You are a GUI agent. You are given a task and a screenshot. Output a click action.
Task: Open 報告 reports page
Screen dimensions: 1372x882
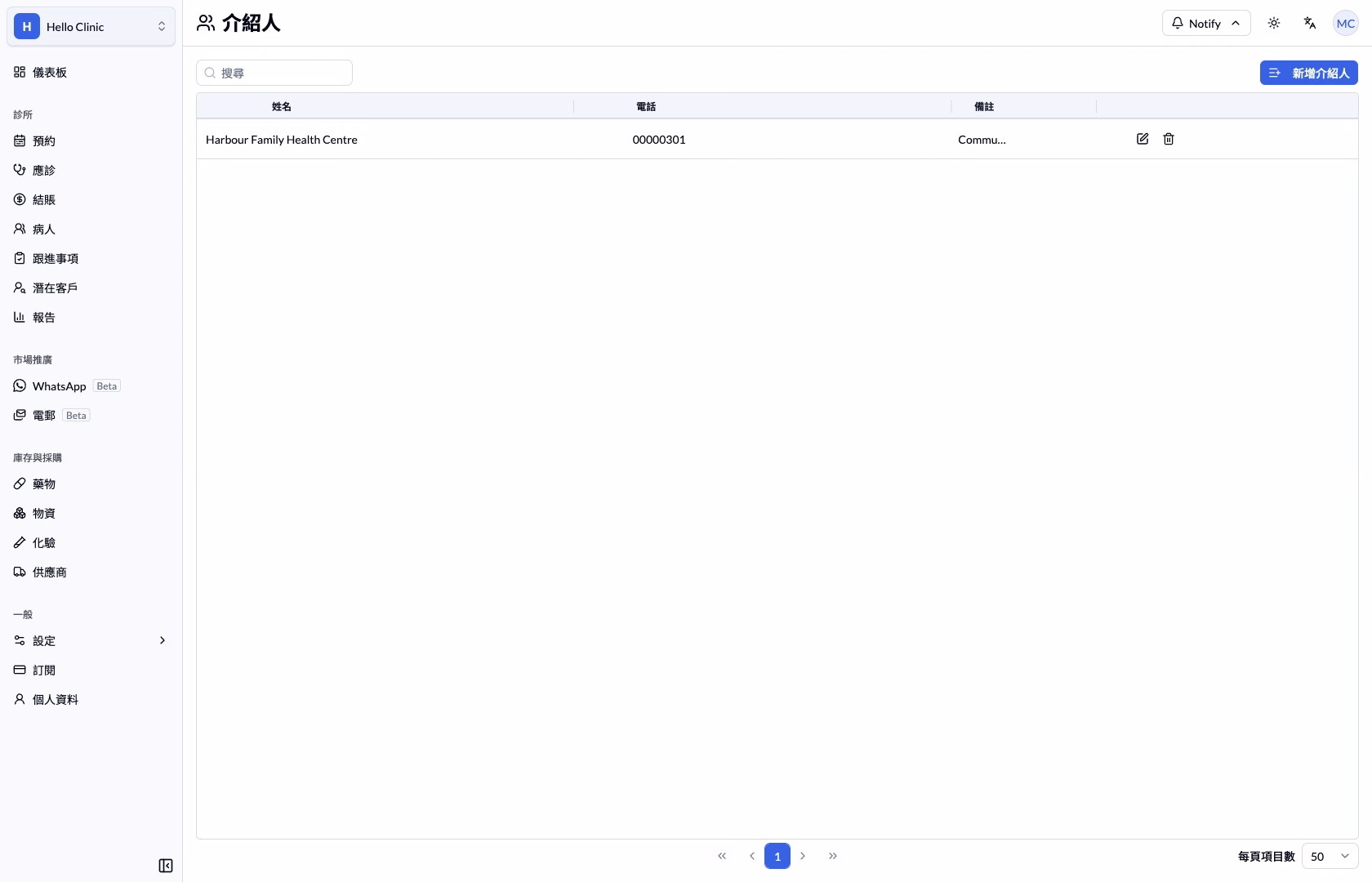pos(91,317)
